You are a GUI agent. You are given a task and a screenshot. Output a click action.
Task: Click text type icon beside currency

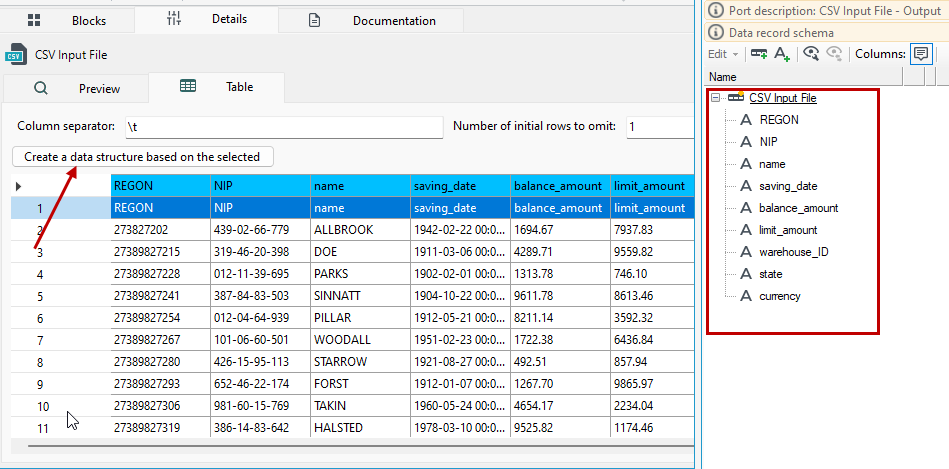pos(746,296)
